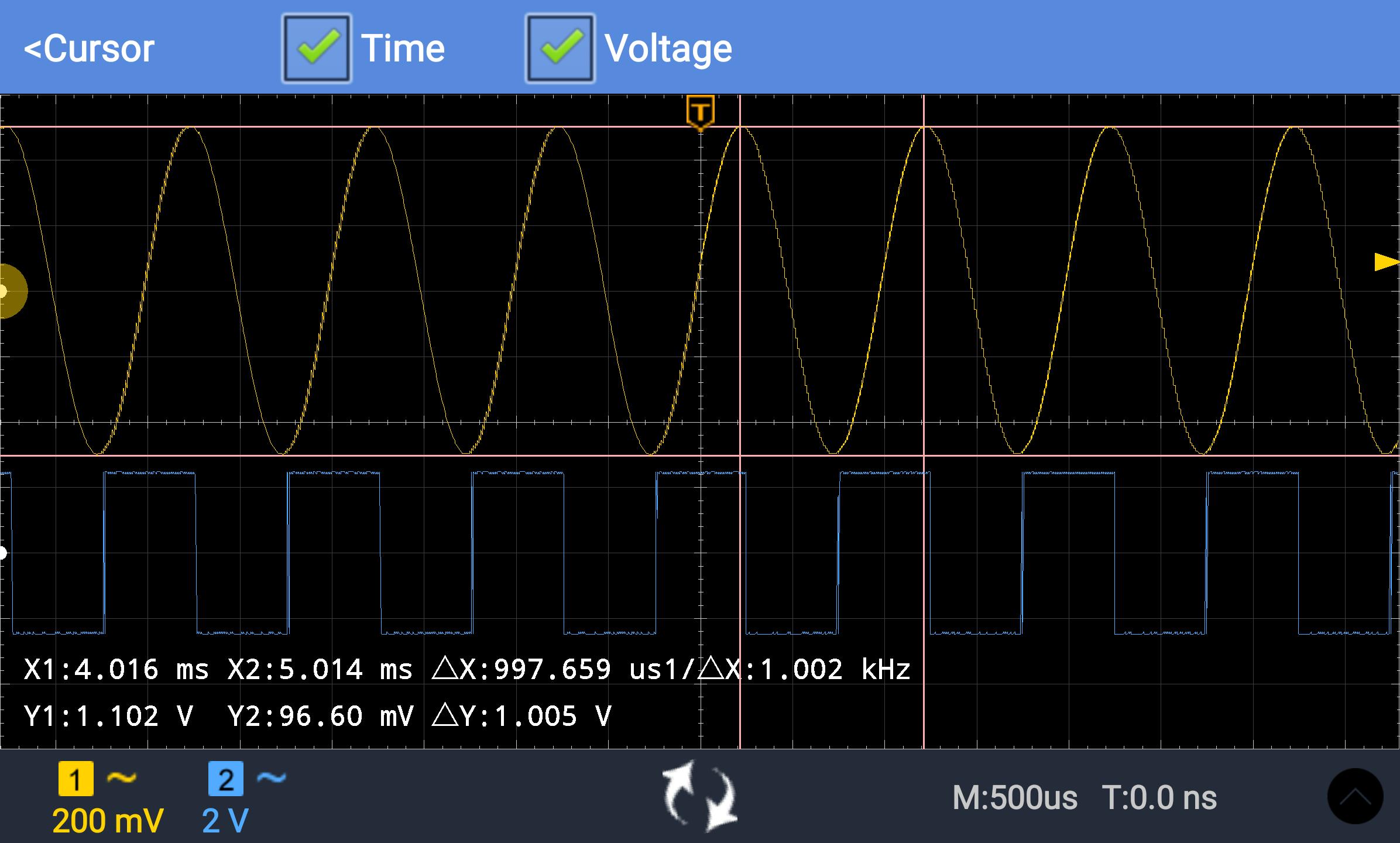Change channel 1 scale 200 mV
The height and width of the screenshot is (843, 1400).
point(108,821)
